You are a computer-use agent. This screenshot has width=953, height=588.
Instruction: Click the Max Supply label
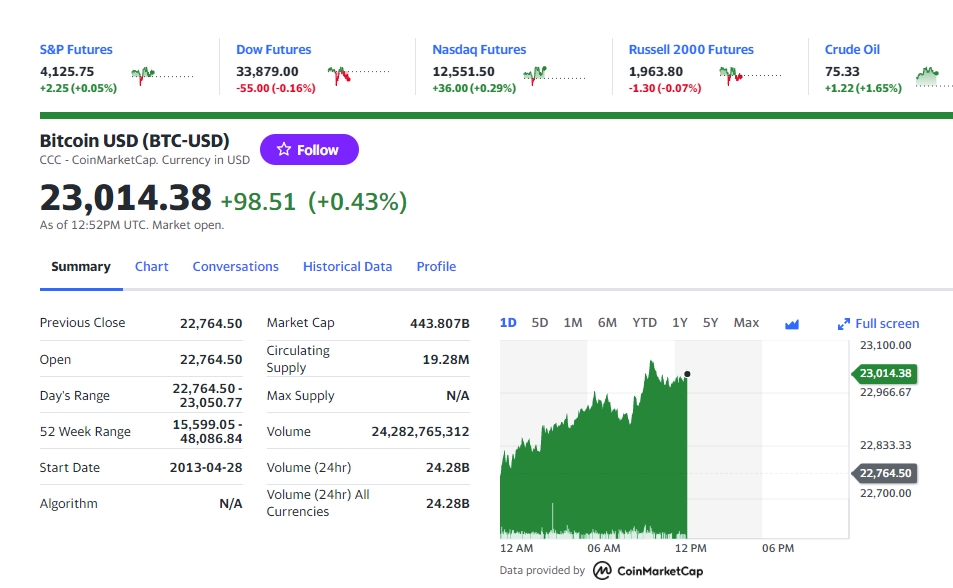click(300, 395)
